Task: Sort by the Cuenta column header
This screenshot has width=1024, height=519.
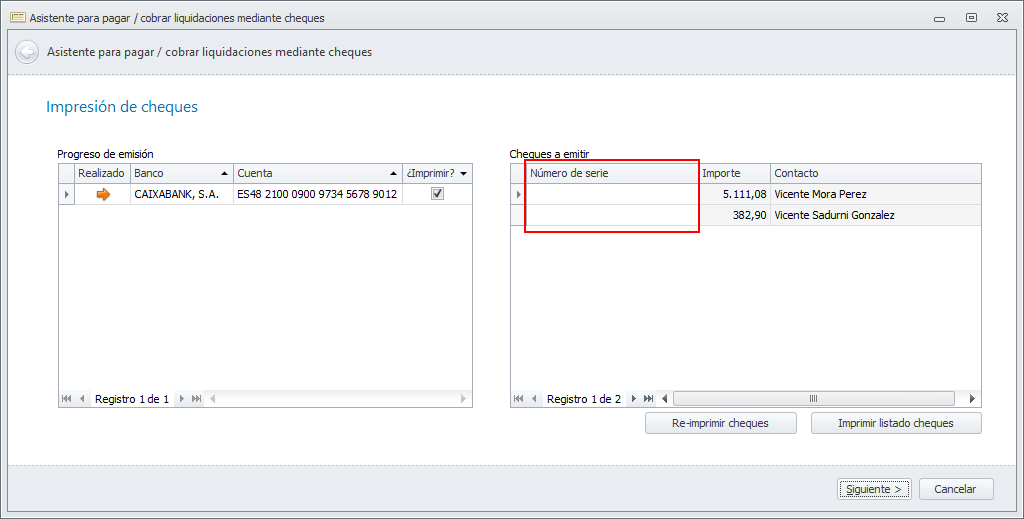Action: click(317, 173)
